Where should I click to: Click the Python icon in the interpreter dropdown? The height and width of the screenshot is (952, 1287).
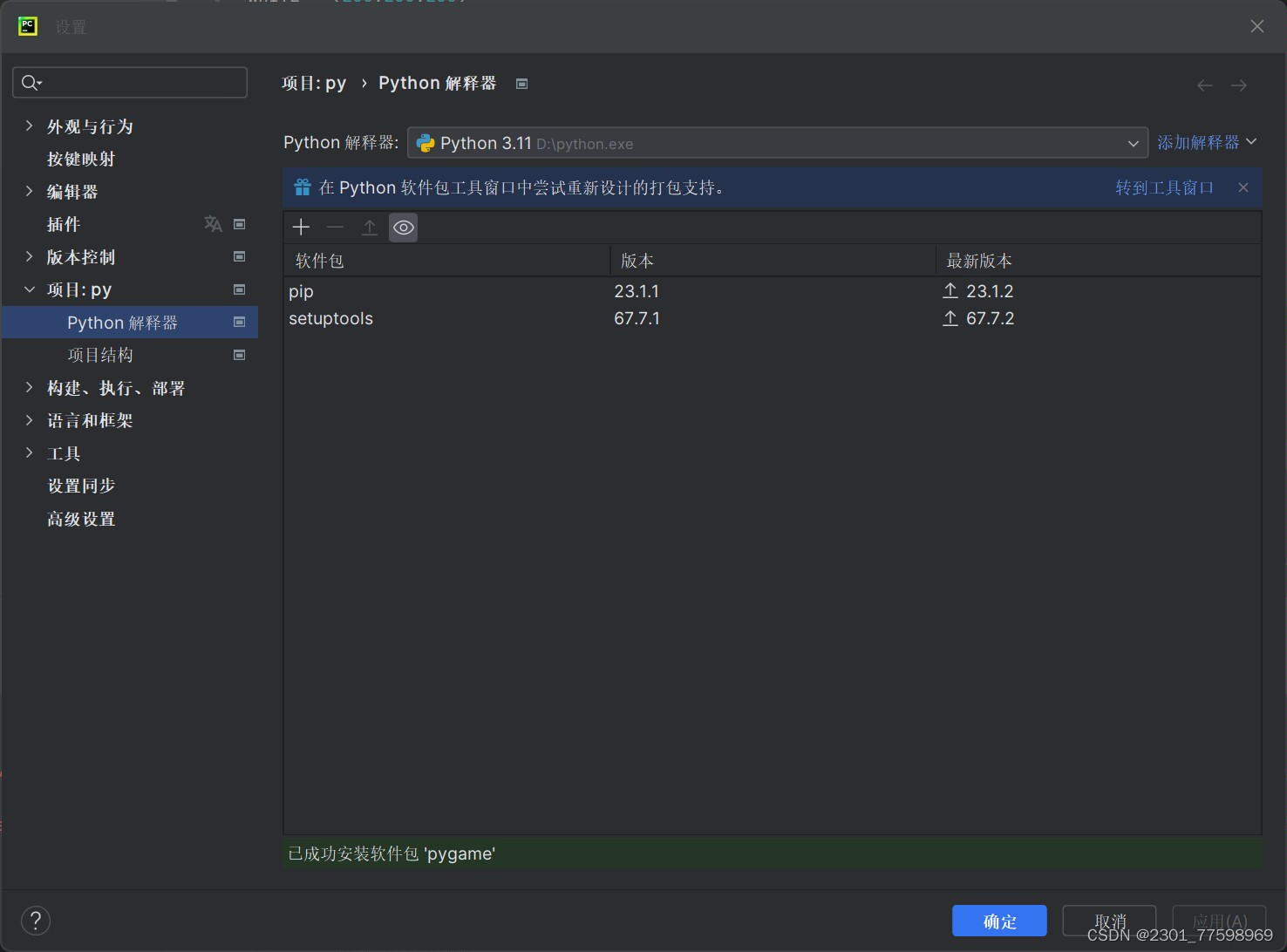426,143
